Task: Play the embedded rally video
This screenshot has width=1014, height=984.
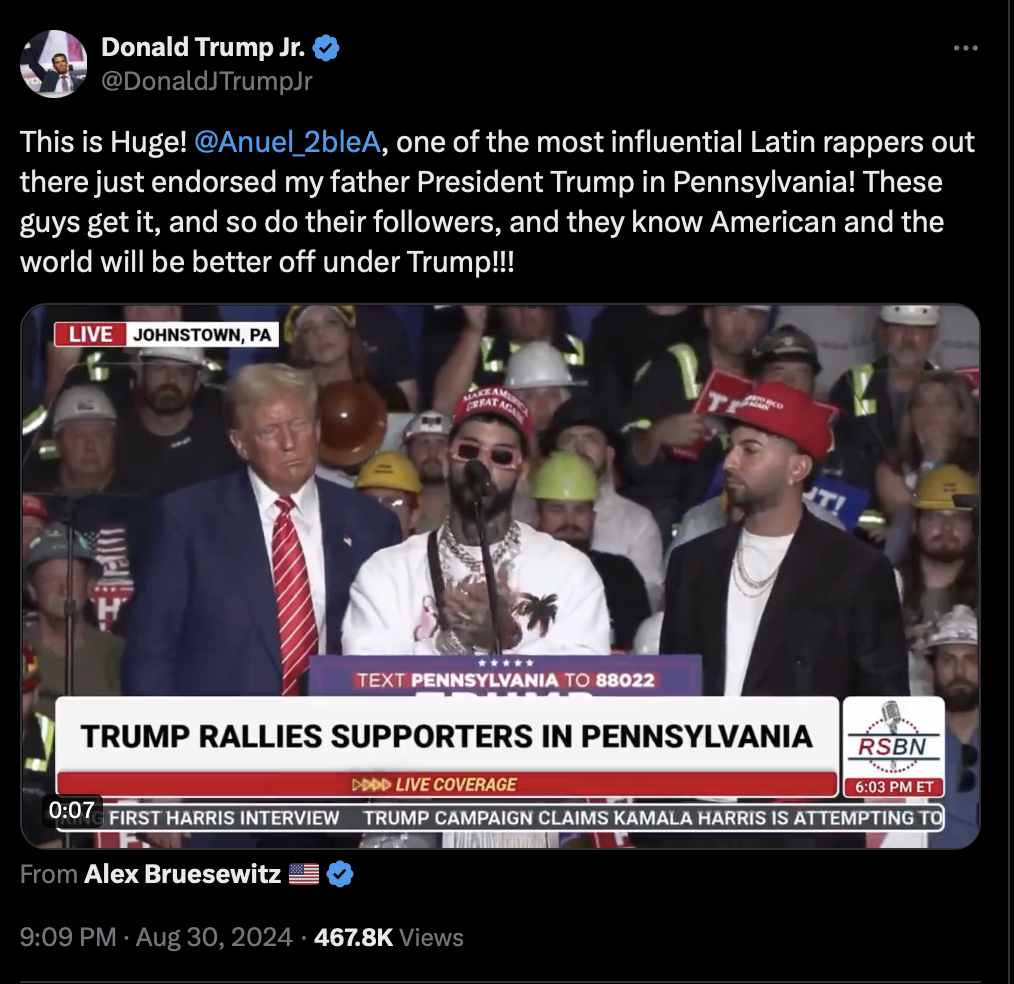Action: (x=500, y=576)
